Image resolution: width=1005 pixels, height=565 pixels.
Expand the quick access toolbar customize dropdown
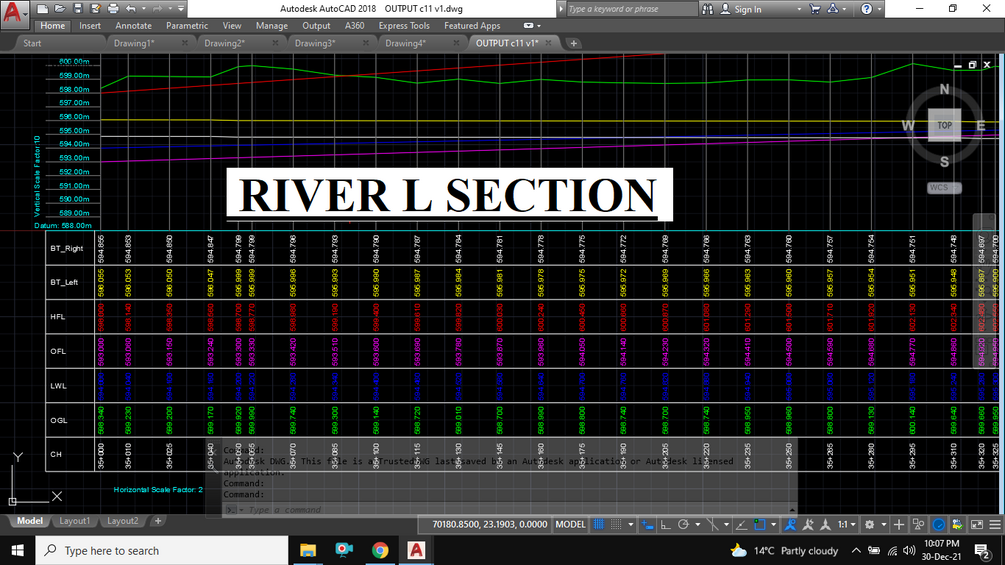[181, 9]
